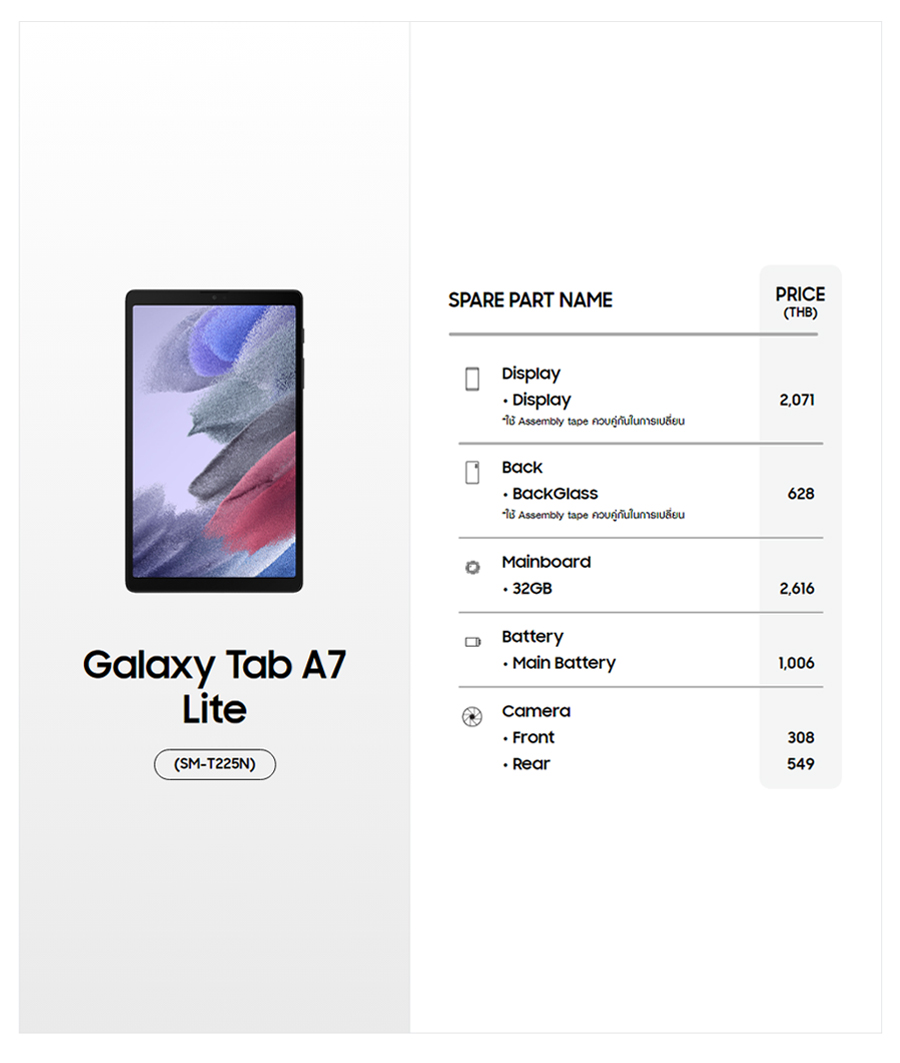Click the Main Battery entry
This screenshot has width=900, height=1063.
(563, 663)
